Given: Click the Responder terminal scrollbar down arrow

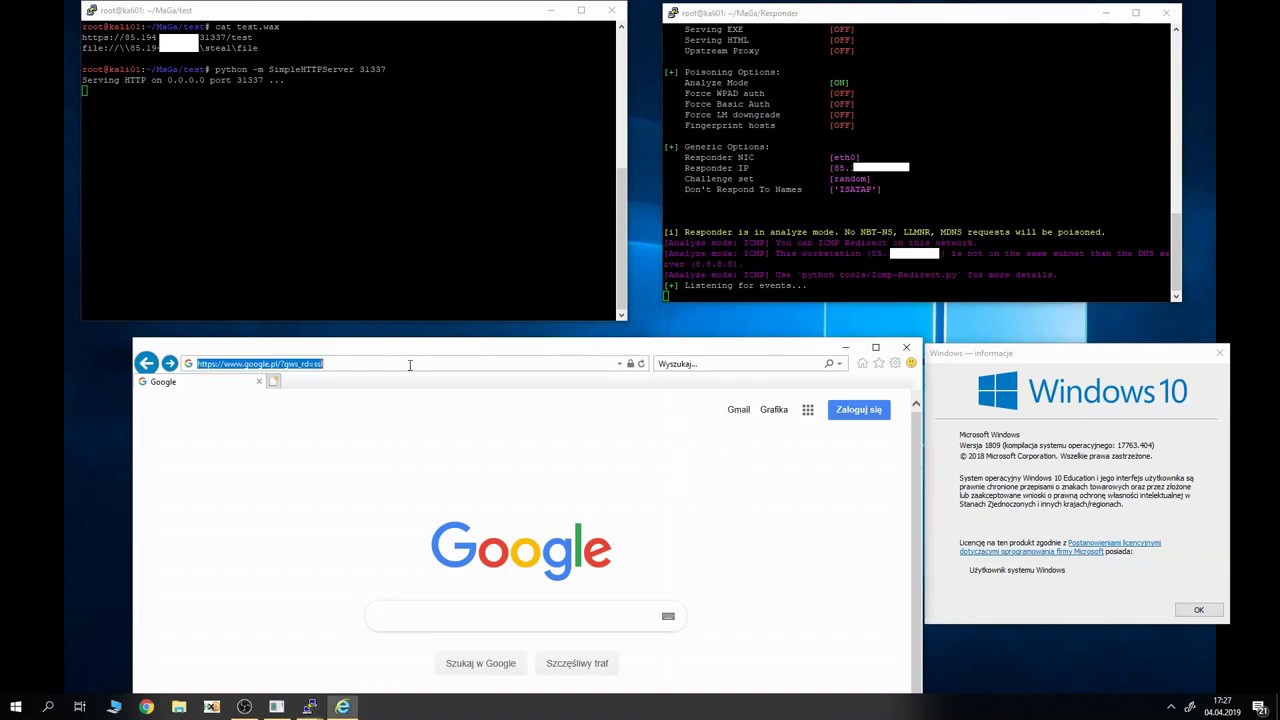Looking at the screenshot, I should [x=1175, y=296].
